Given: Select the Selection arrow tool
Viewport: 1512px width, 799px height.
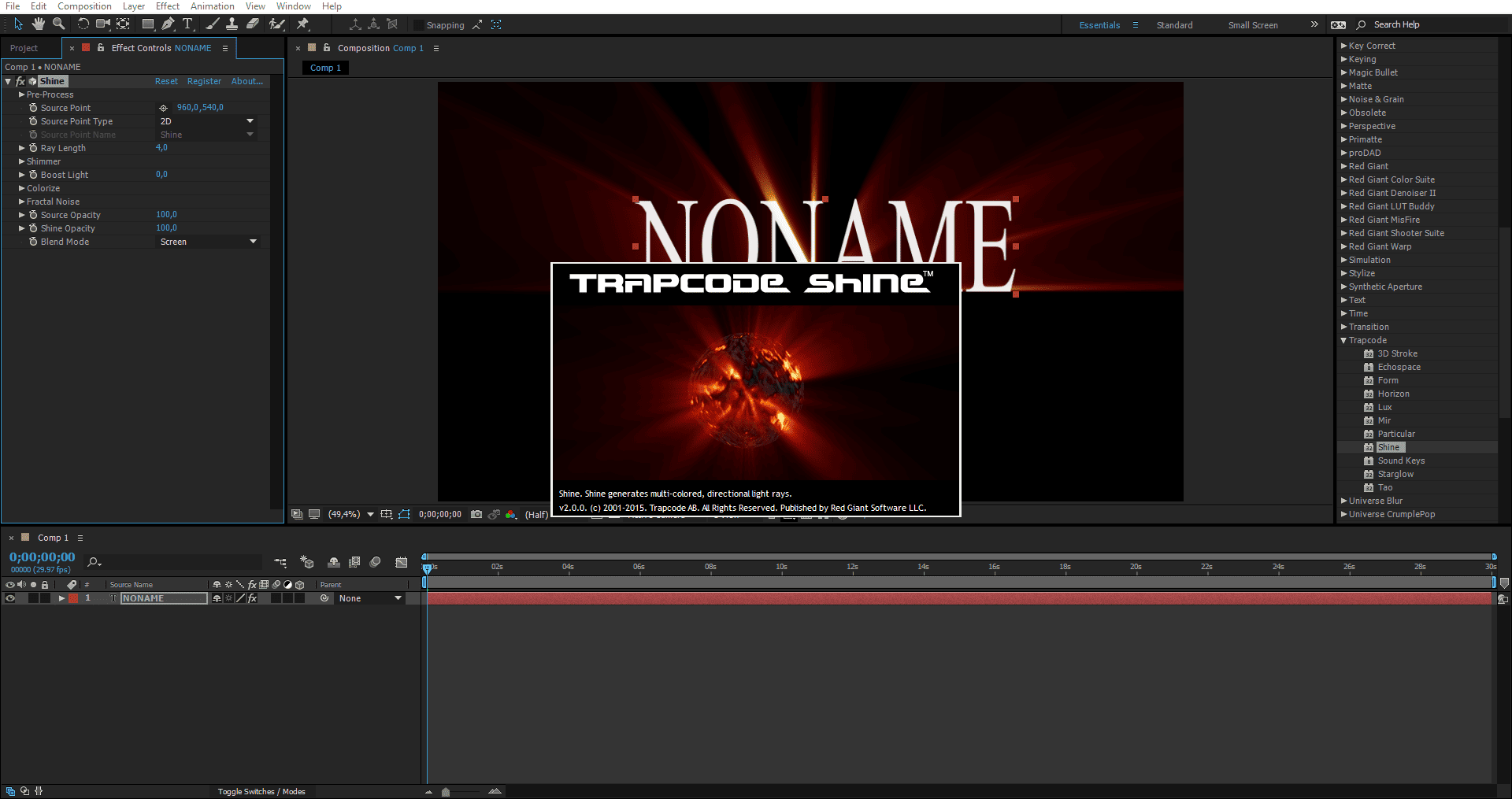Looking at the screenshot, I should 19,24.
